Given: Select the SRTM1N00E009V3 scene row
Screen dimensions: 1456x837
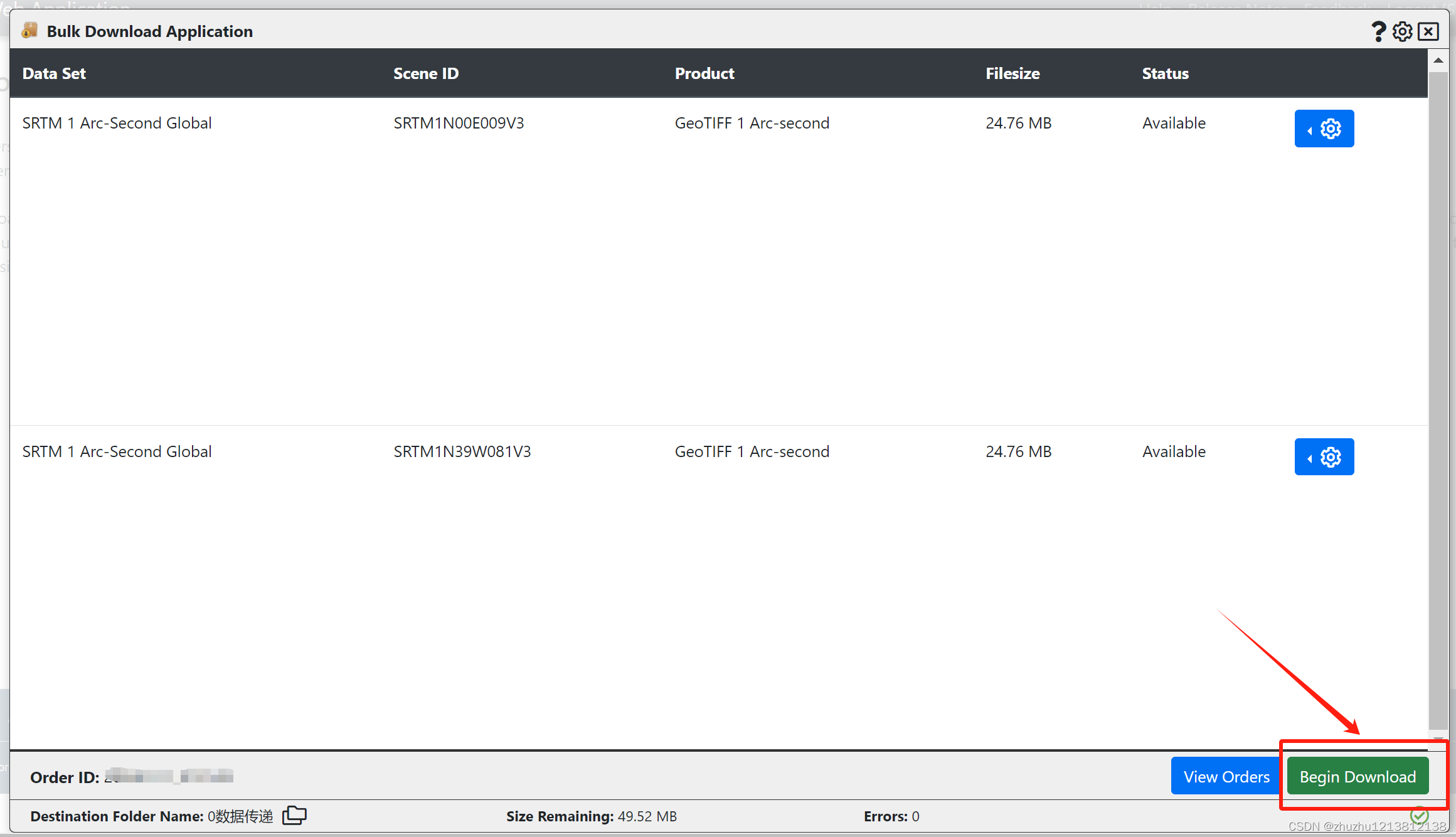Looking at the screenshot, I should [459, 124].
